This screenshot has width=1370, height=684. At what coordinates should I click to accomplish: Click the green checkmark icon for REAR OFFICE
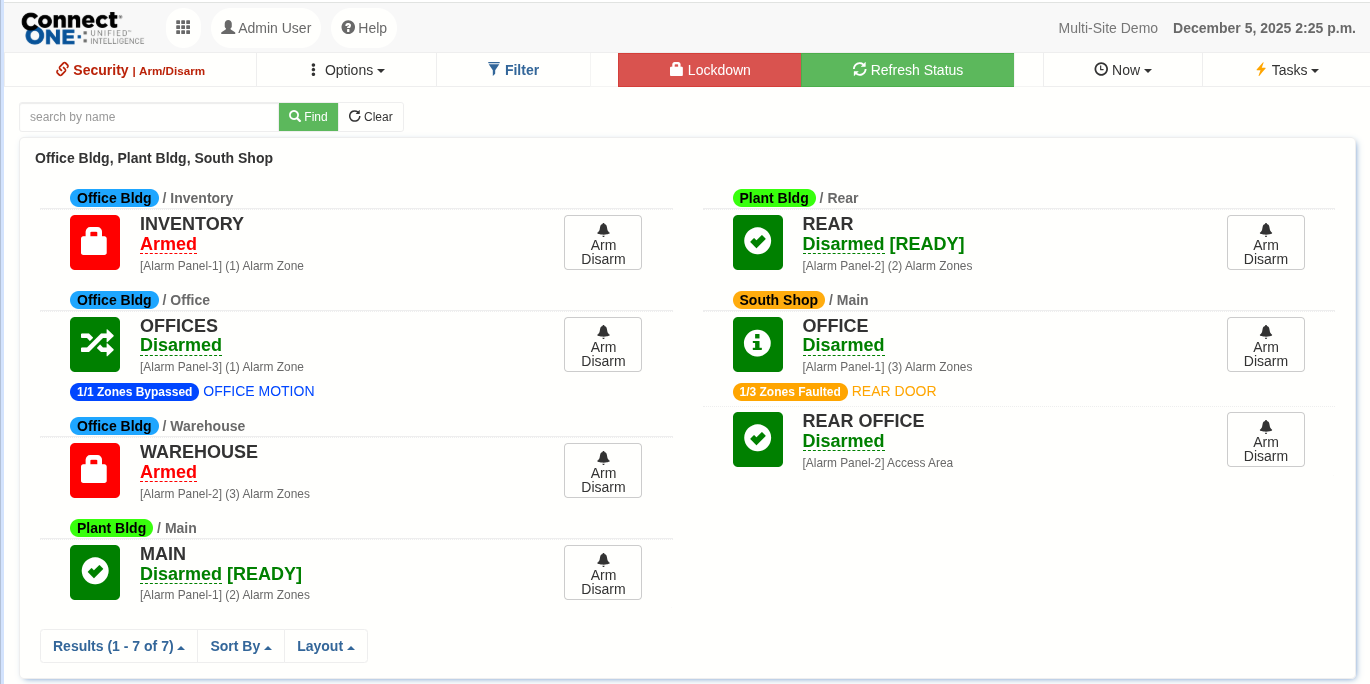tap(757, 439)
